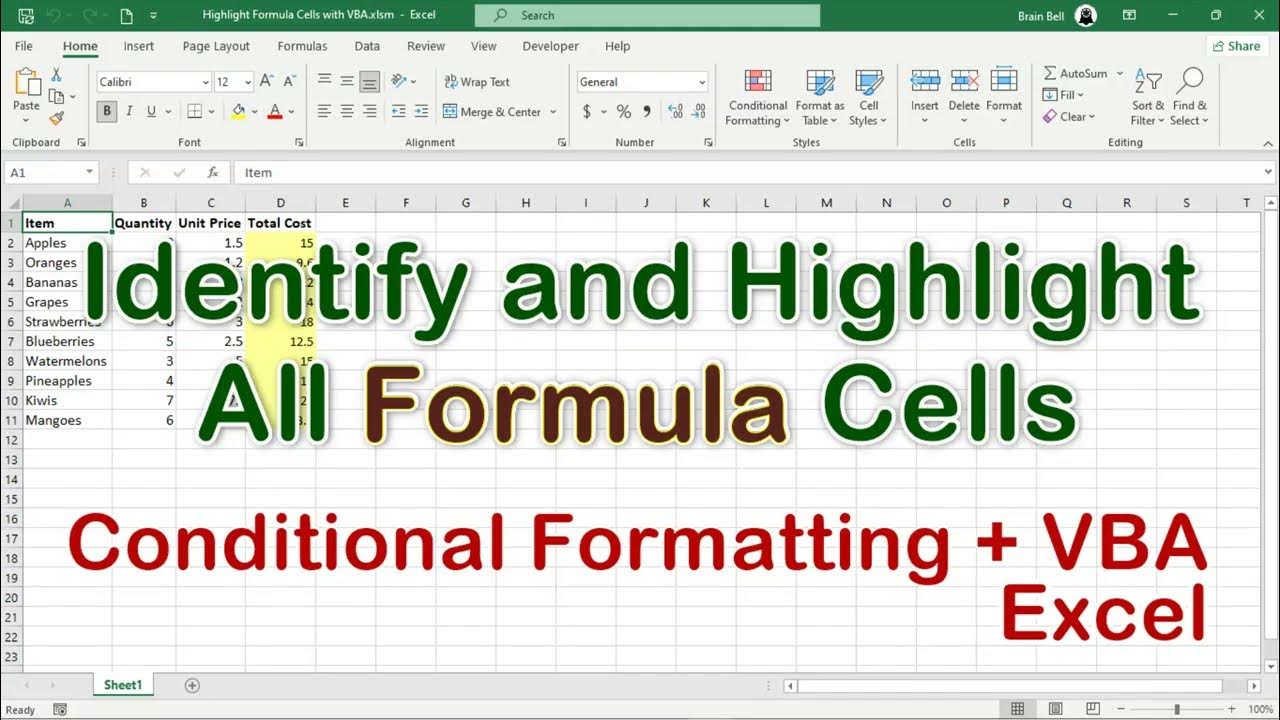Click the Share button
Screen dimensions: 1280x720
click(x=1236, y=46)
